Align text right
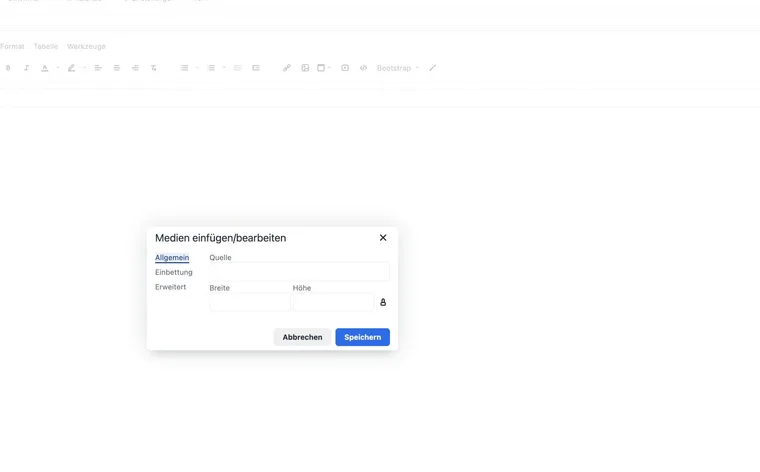This screenshot has width=760, height=472. pyautogui.click(x=135, y=68)
